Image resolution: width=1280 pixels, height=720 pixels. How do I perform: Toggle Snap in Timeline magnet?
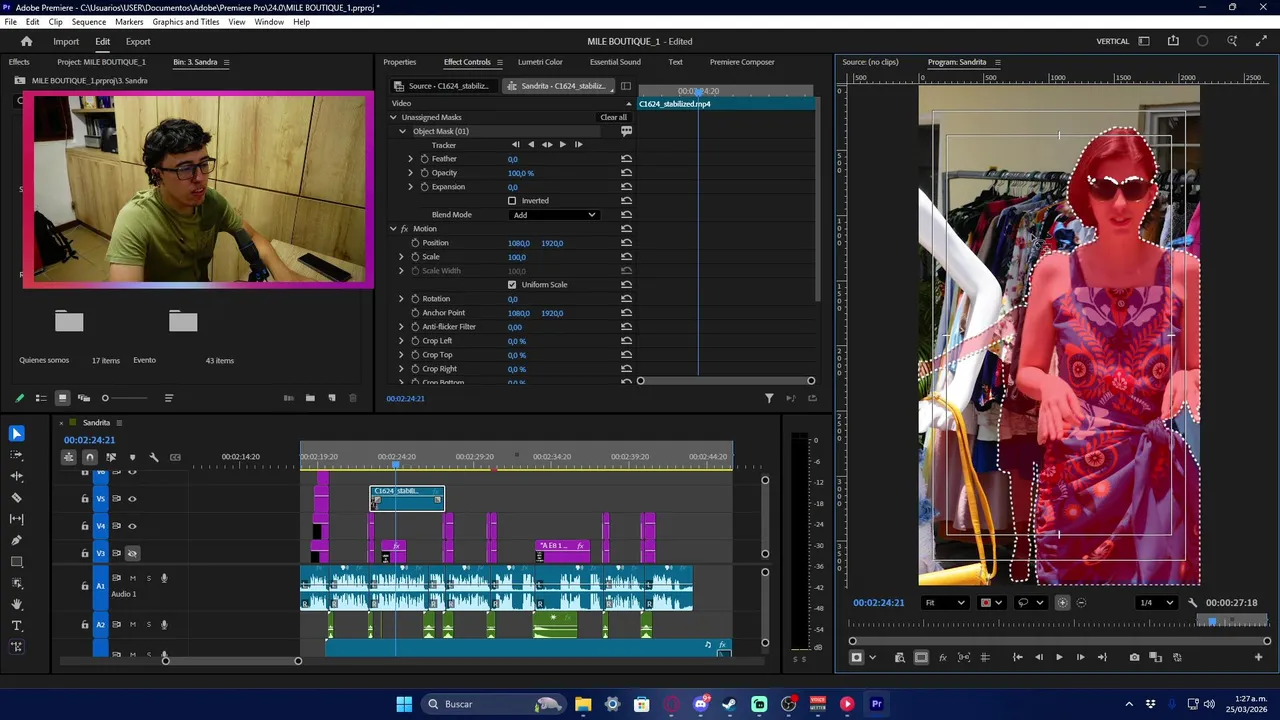pyautogui.click(x=89, y=457)
